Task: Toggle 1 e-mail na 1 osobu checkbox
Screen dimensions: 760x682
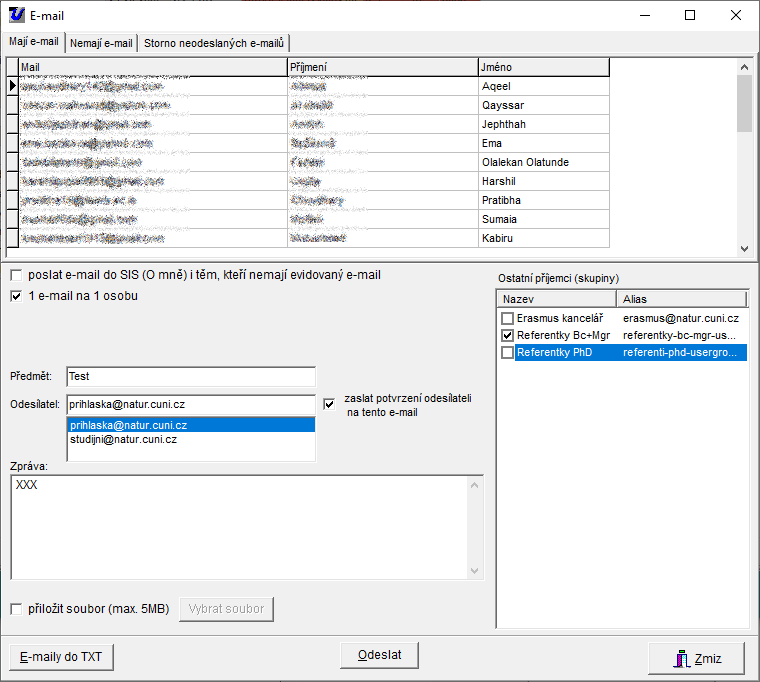Action: (x=16, y=296)
